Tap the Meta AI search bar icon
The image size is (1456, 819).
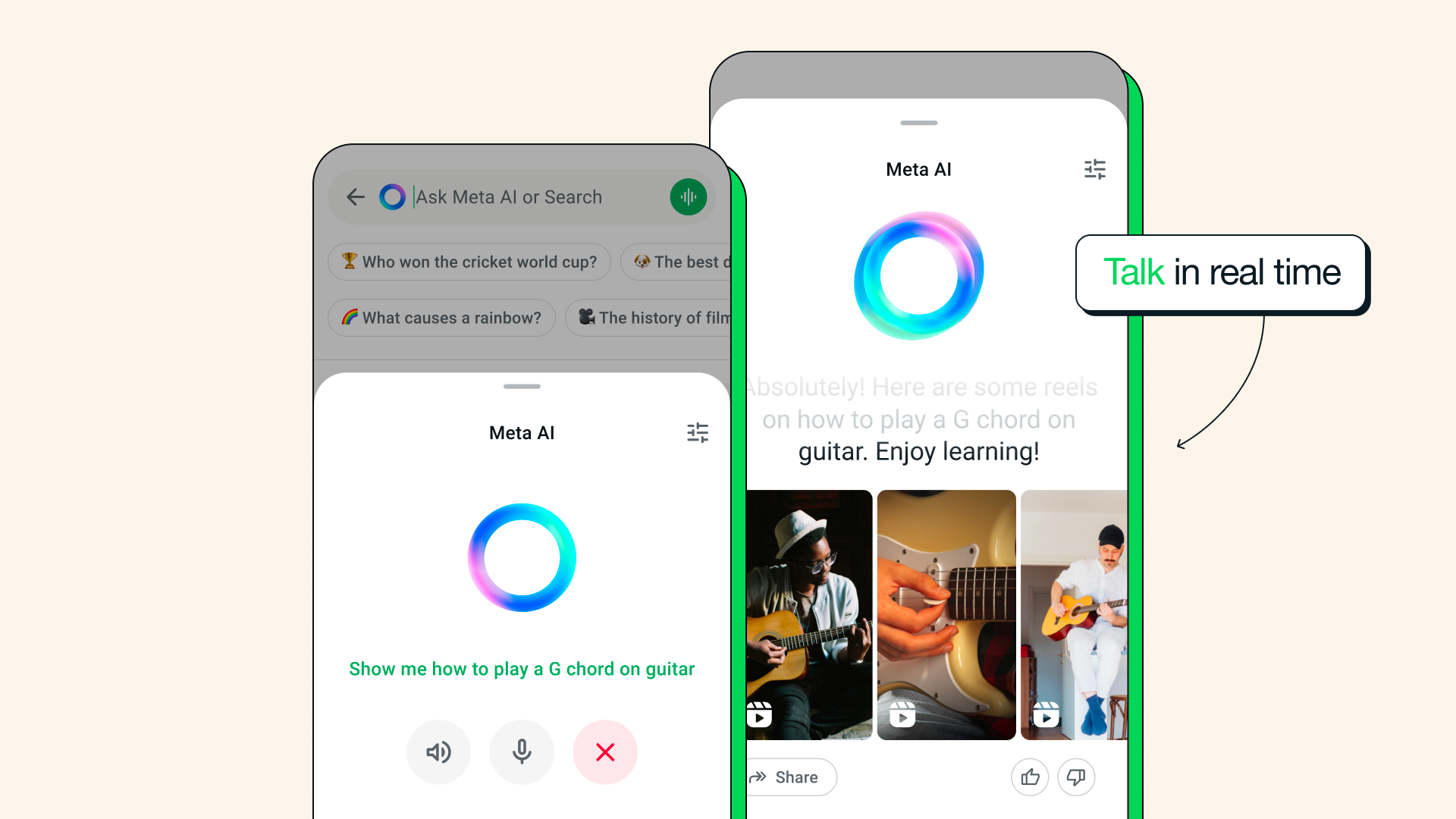[x=393, y=196]
